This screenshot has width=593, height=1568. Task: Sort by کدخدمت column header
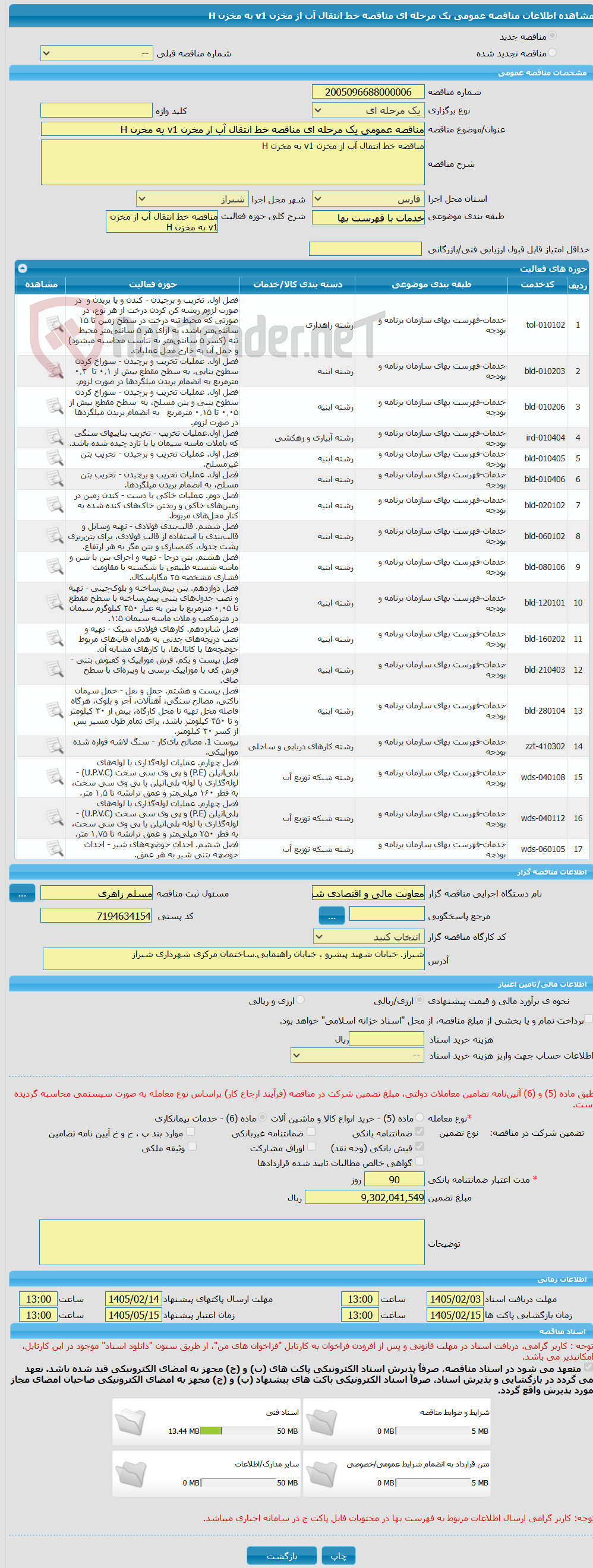pyautogui.click(x=538, y=284)
